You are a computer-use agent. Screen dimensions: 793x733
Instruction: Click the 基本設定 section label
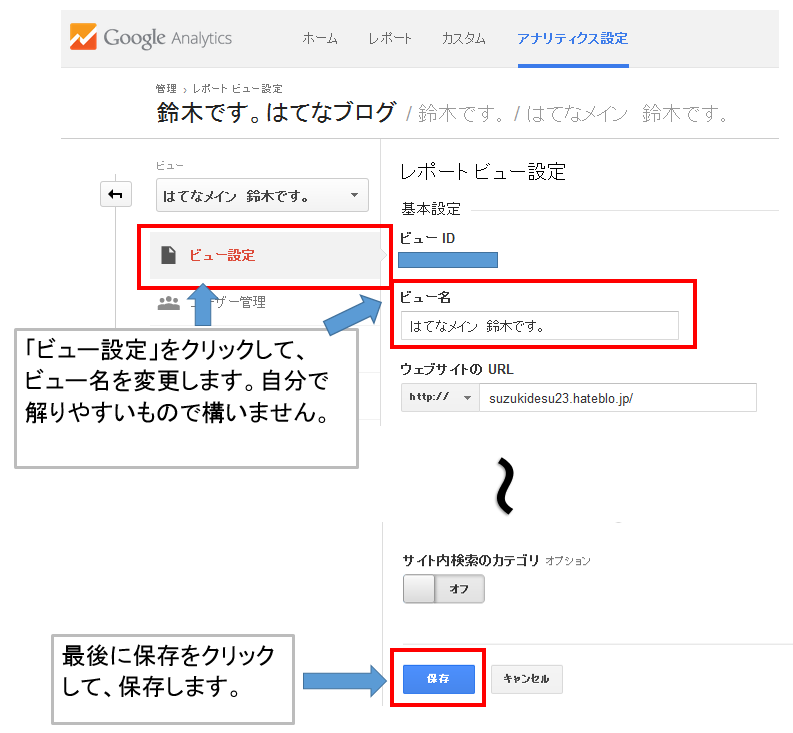tap(431, 209)
